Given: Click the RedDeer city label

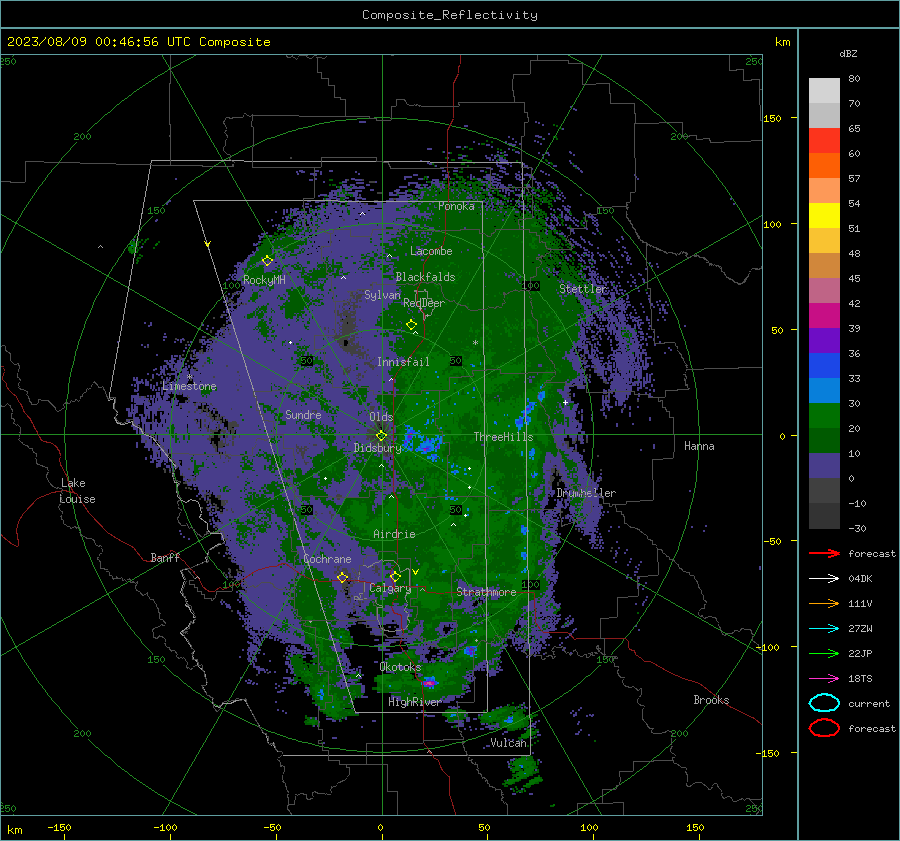Looking at the screenshot, I should click(x=424, y=303).
